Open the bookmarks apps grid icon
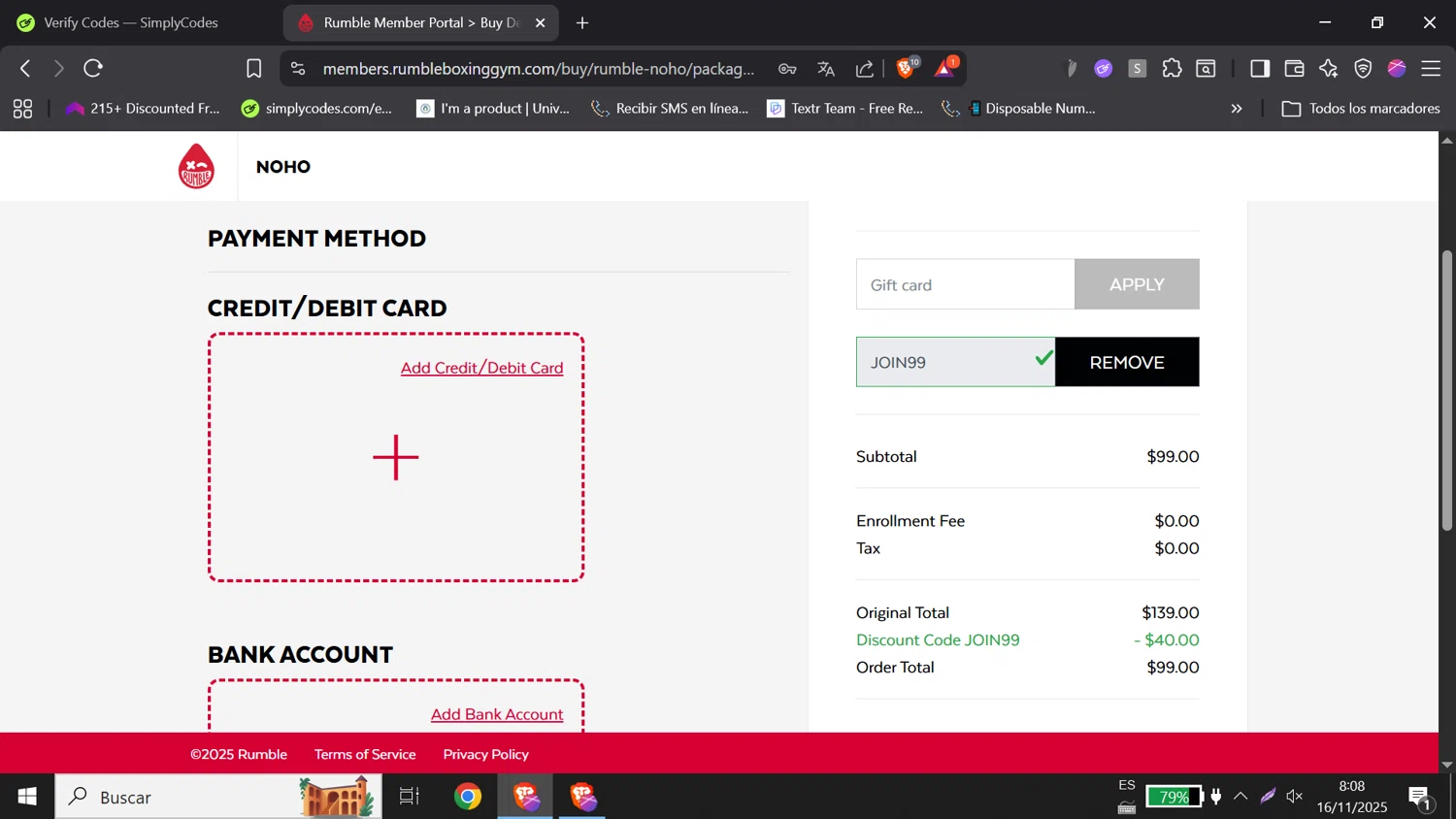Viewport: 1456px width, 819px height. [22, 109]
